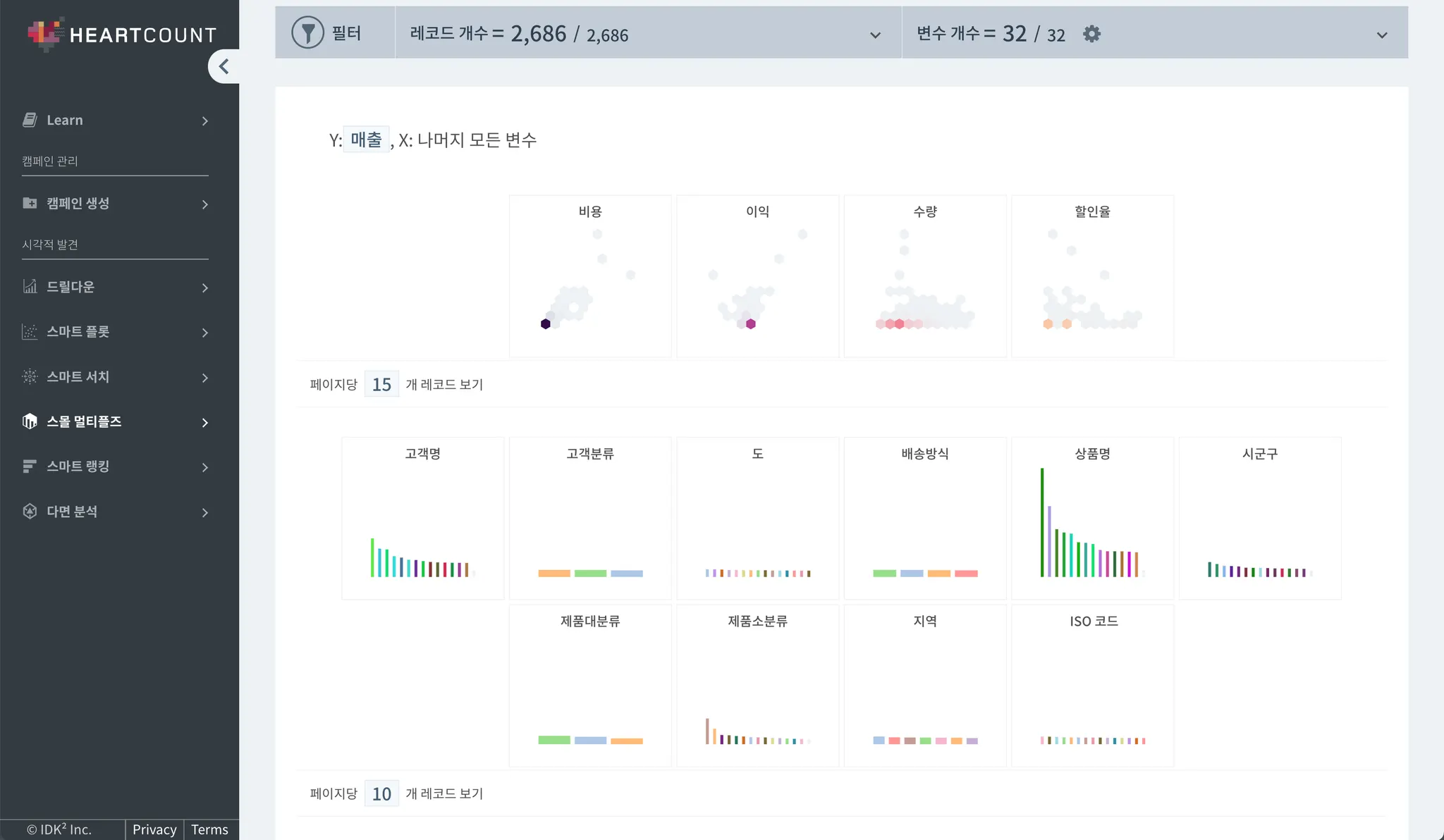The height and width of the screenshot is (840, 1444).
Task: Expand the 스마트 랭킹 submenu arrow
Action: 205,467
